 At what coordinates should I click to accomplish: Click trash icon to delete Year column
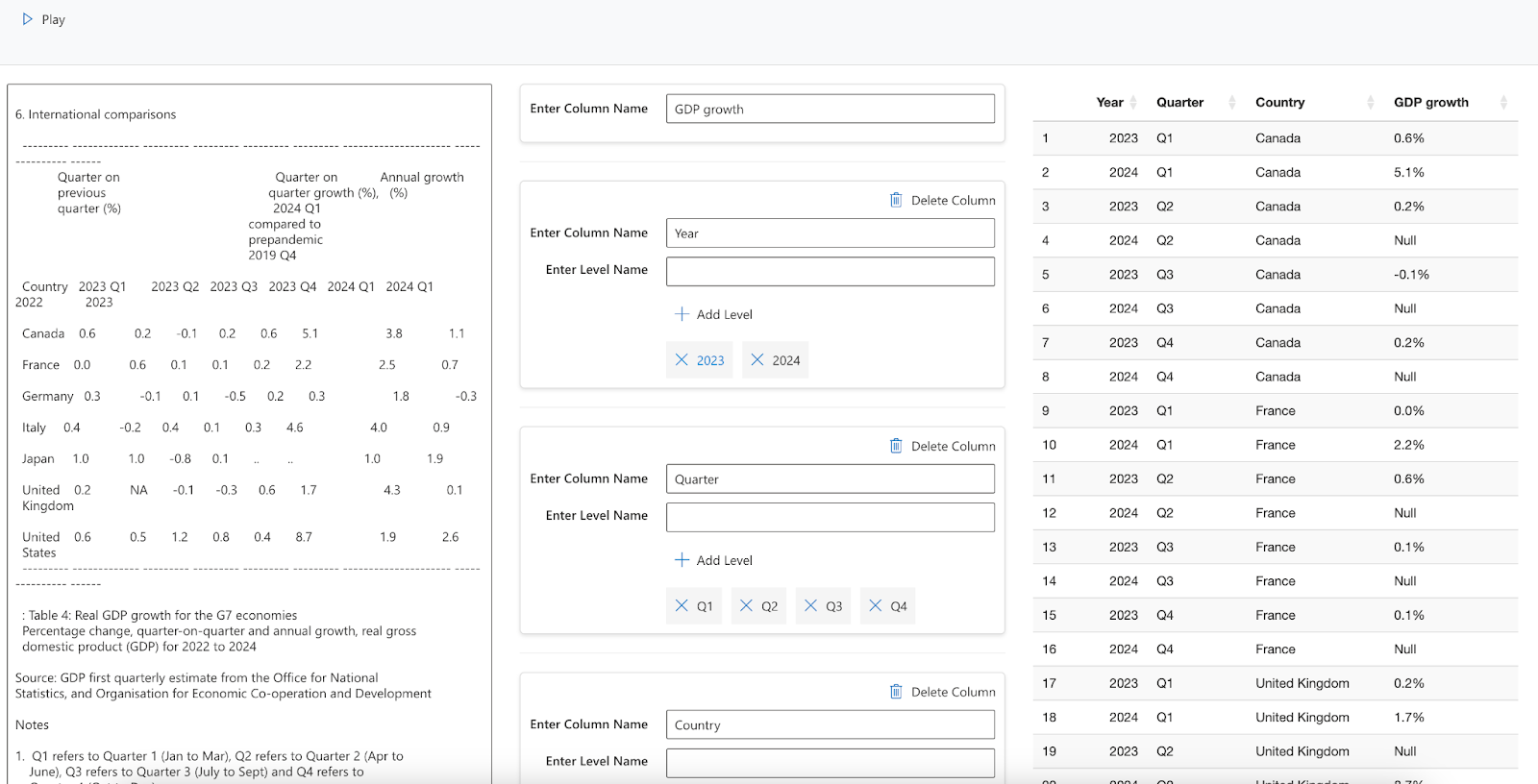(x=896, y=200)
